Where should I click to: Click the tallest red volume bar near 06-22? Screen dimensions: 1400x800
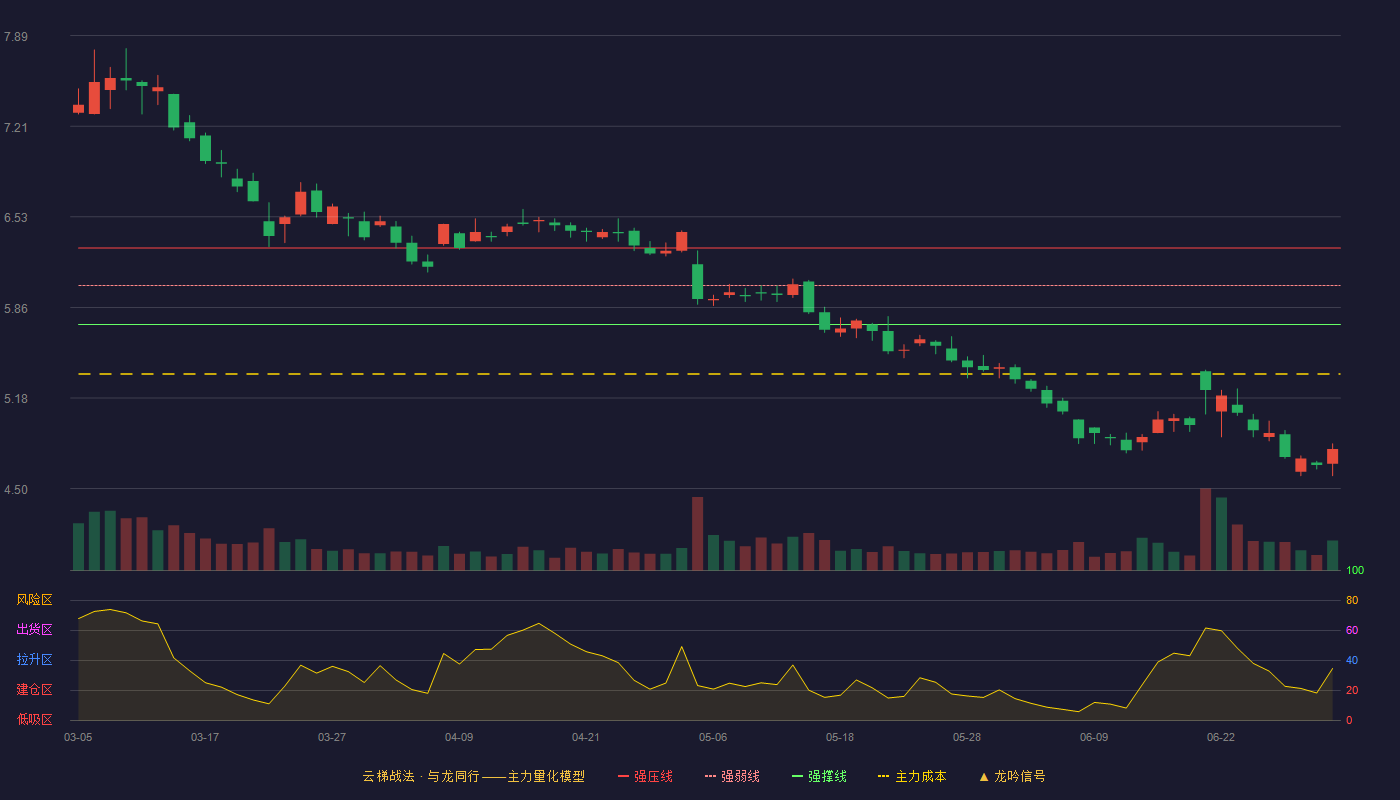[1205, 529]
